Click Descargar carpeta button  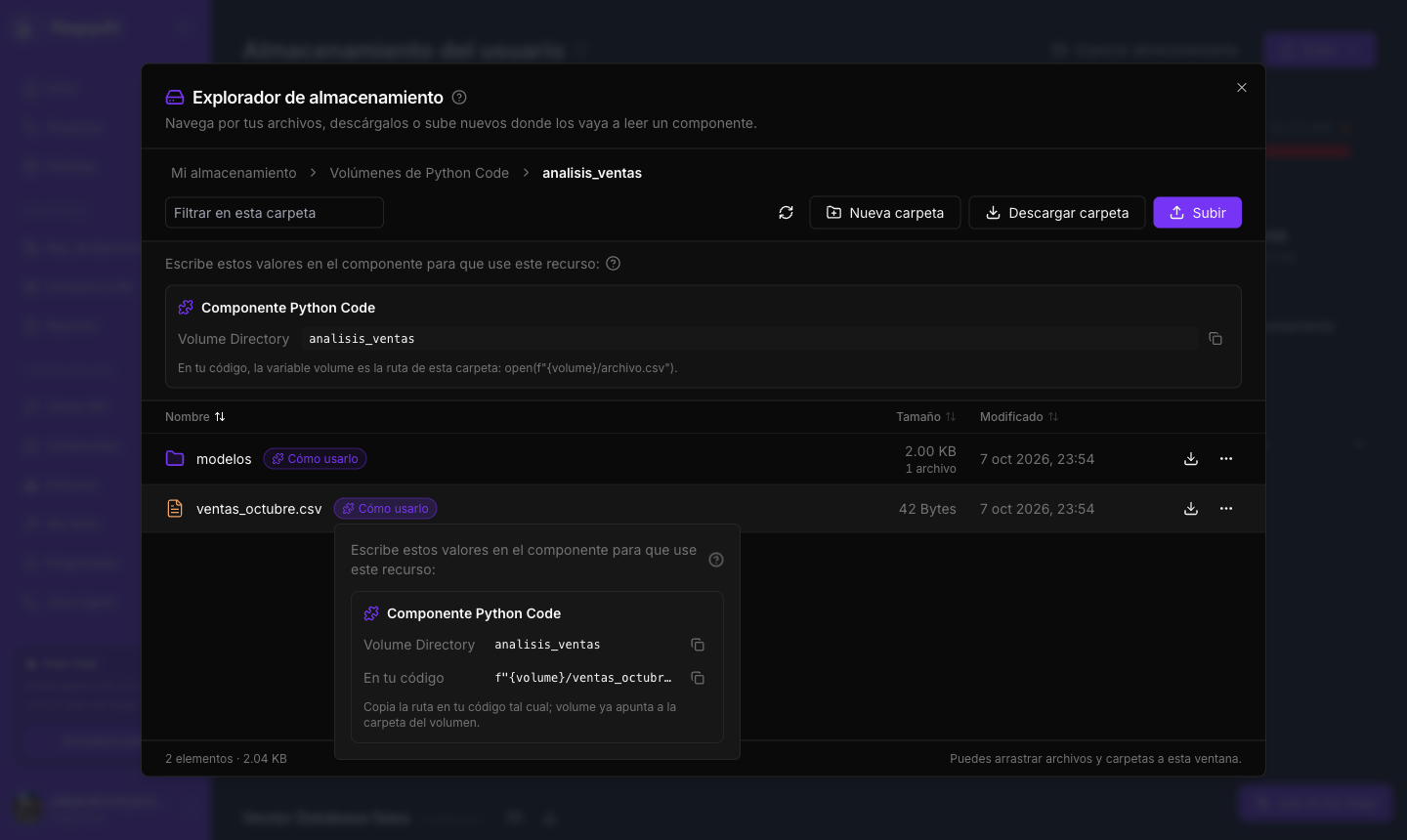pyautogui.click(x=1057, y=213)
